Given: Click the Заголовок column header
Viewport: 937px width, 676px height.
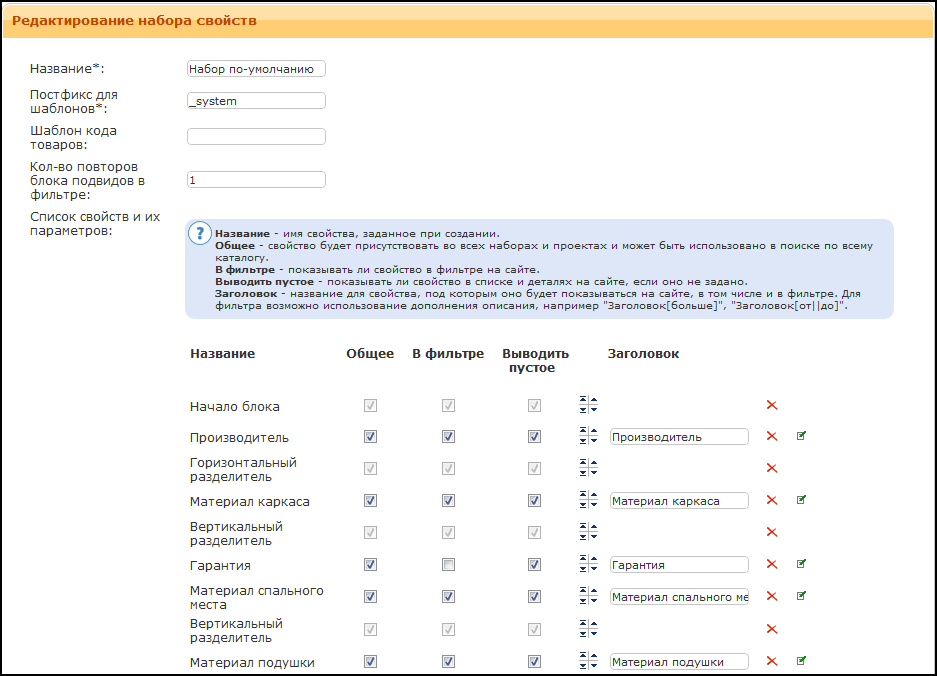Looking at the screenshot, I should [x=644, y=354].
